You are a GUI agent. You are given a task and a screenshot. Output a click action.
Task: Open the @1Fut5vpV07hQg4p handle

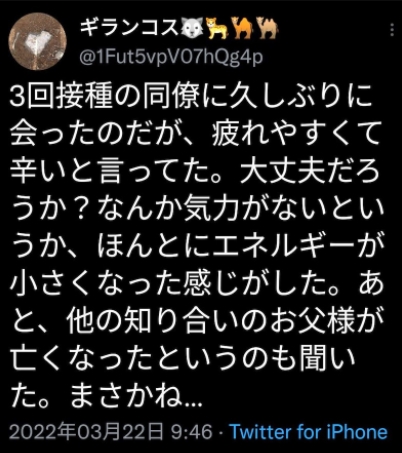[x=171, y=57]
